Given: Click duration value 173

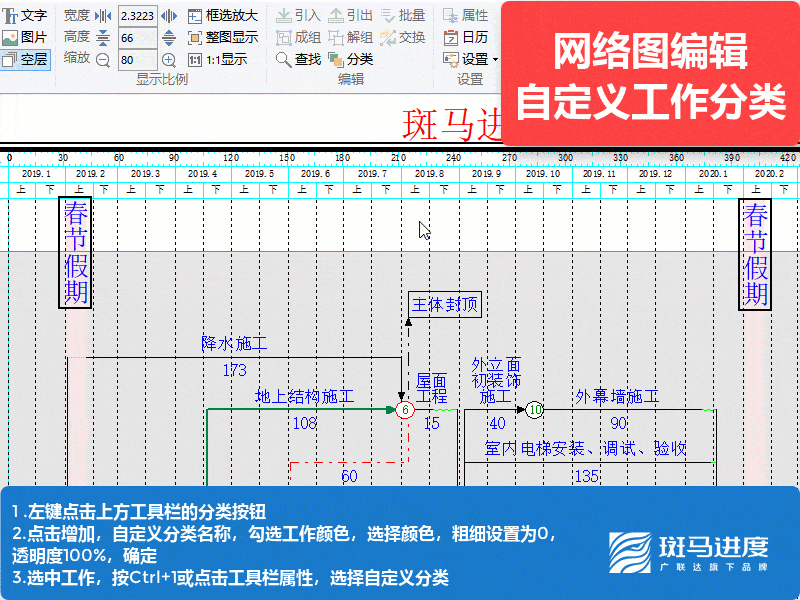Looking at the screenshot, I should pos(235,370).
